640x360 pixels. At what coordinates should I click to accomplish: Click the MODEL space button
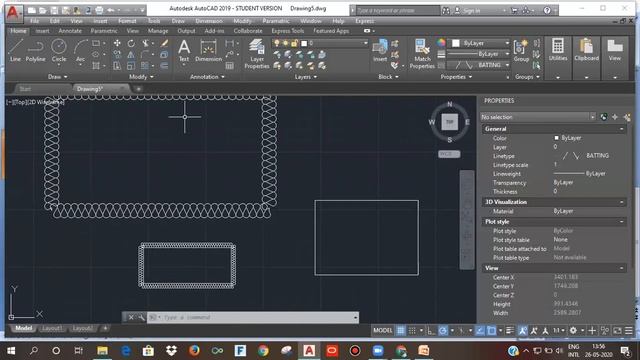pos(382,330)
